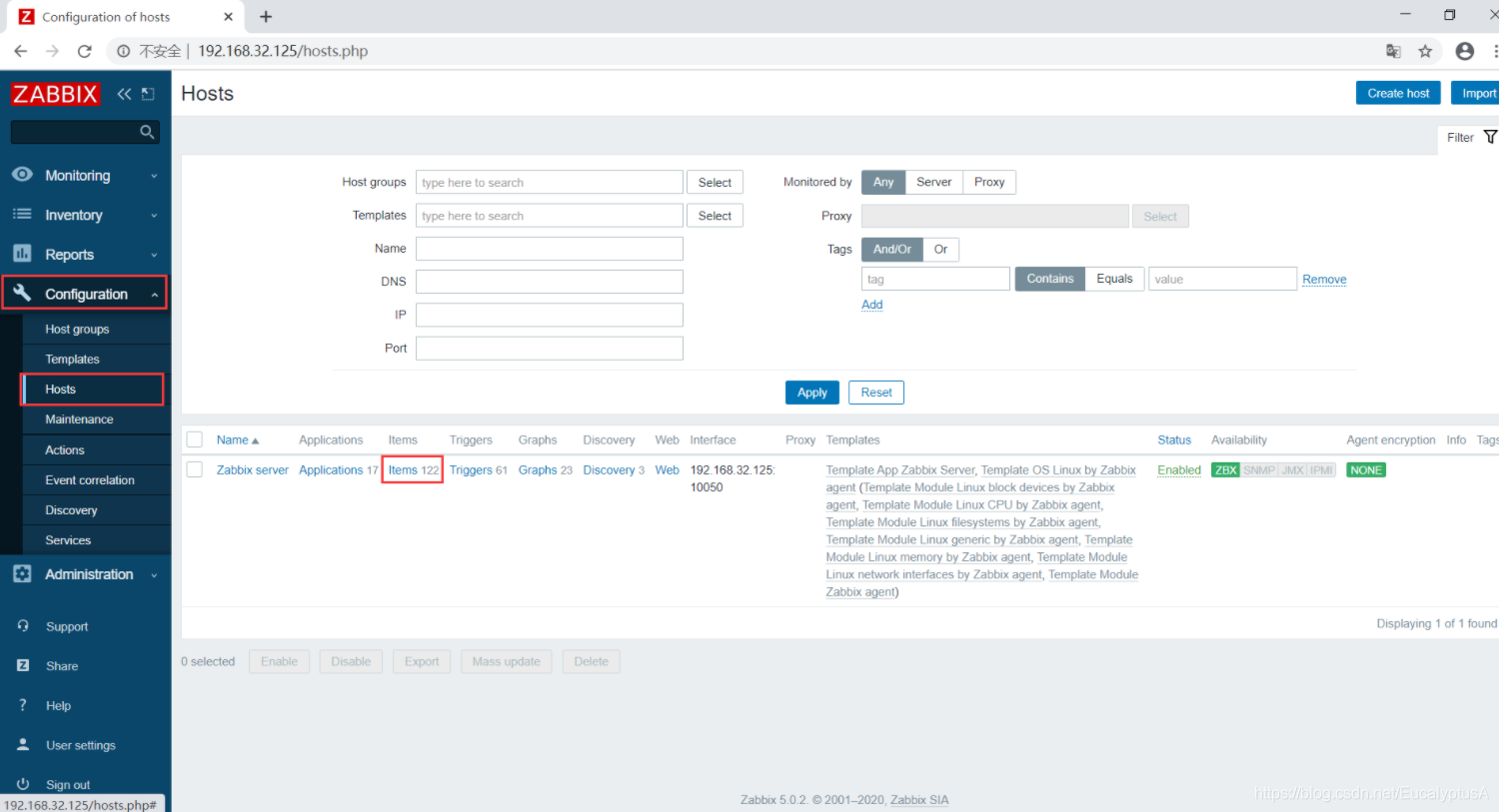Tick the select-all hosts checkbox
This screenshot has width=1499, height=812.
(x=195, y=439)
